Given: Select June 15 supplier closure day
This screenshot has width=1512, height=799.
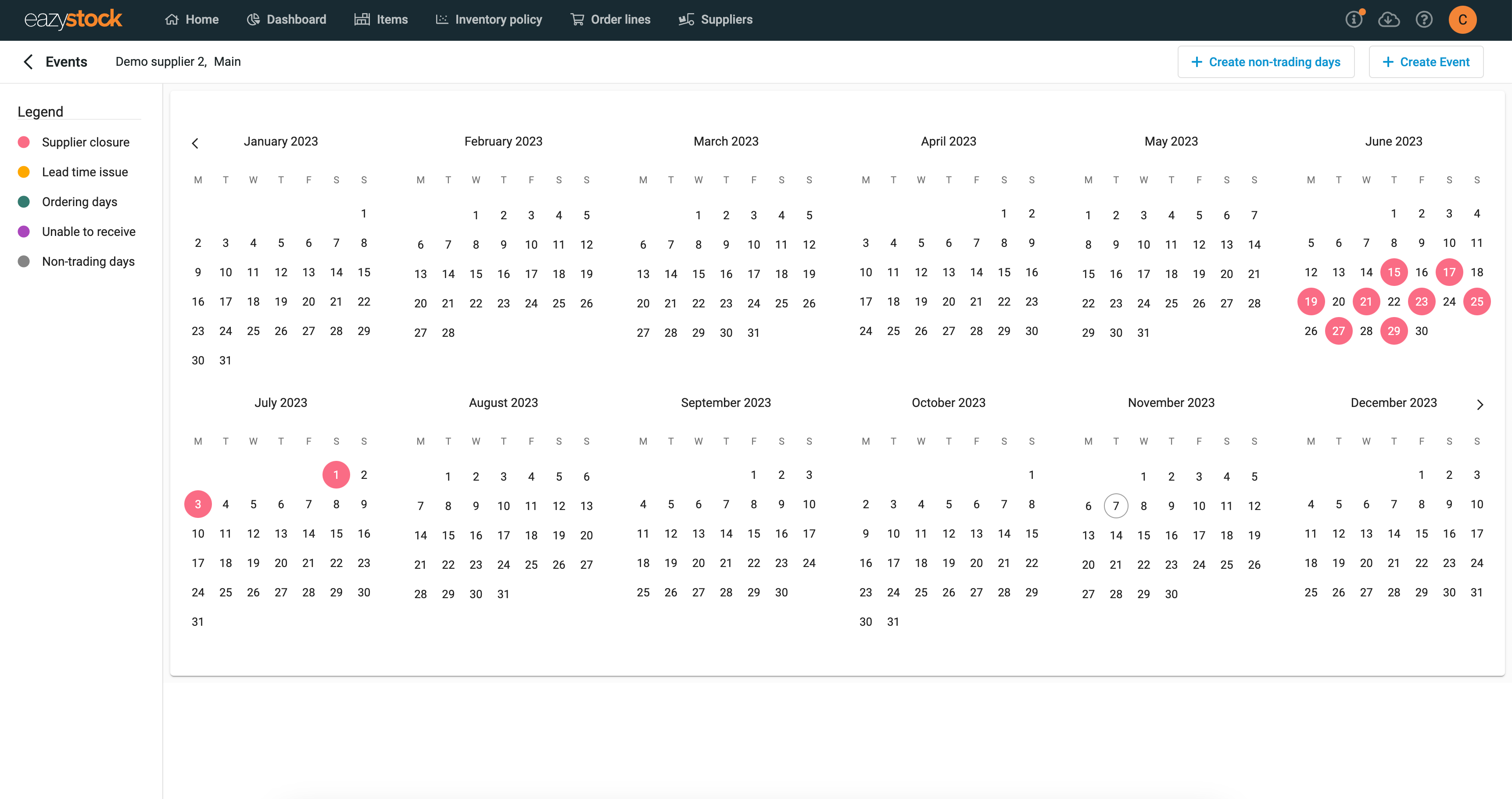Looking at the screenshot, I should (1394, 272).
